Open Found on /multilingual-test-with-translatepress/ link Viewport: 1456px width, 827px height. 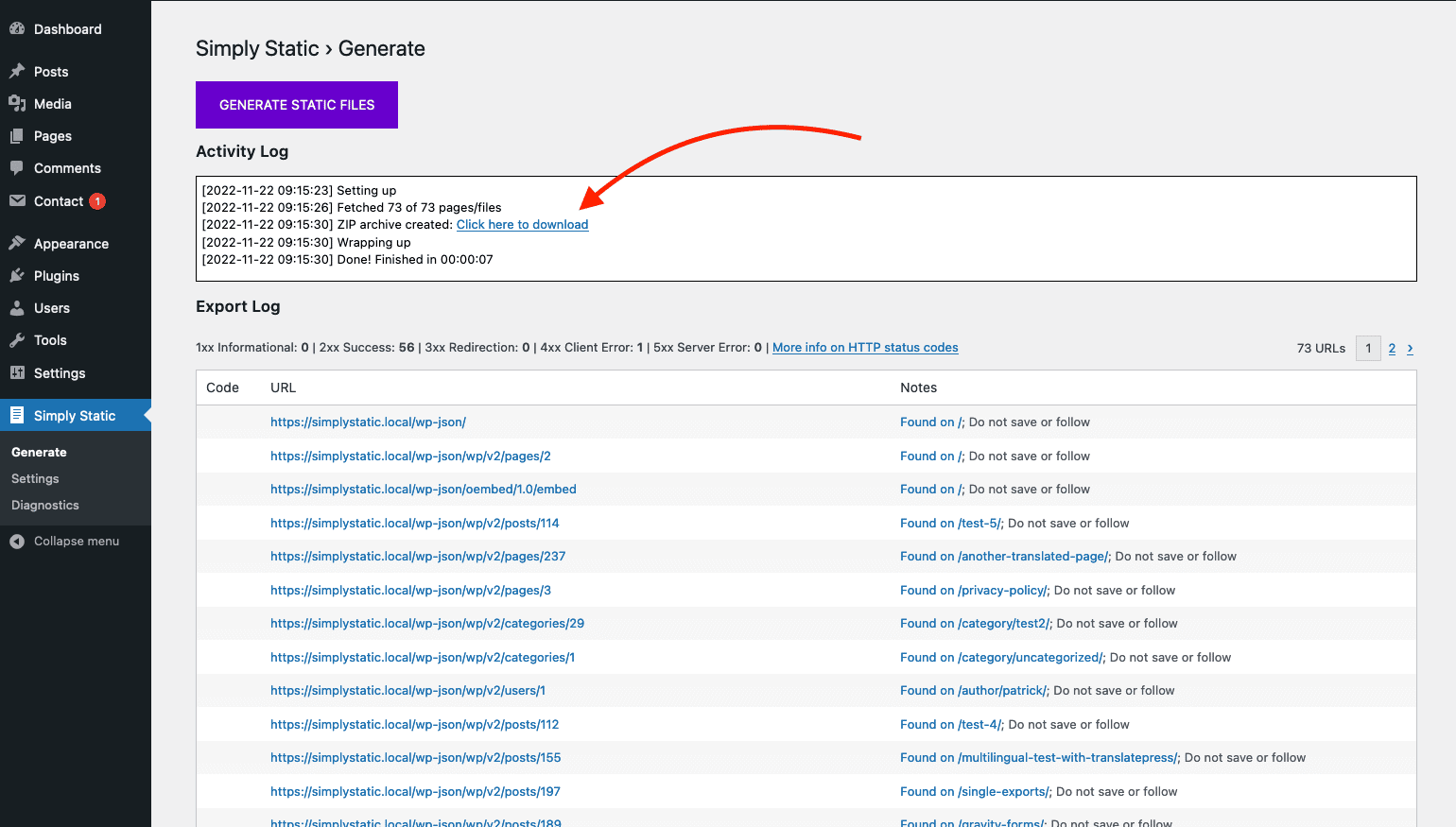click(x=1039, y=758)
